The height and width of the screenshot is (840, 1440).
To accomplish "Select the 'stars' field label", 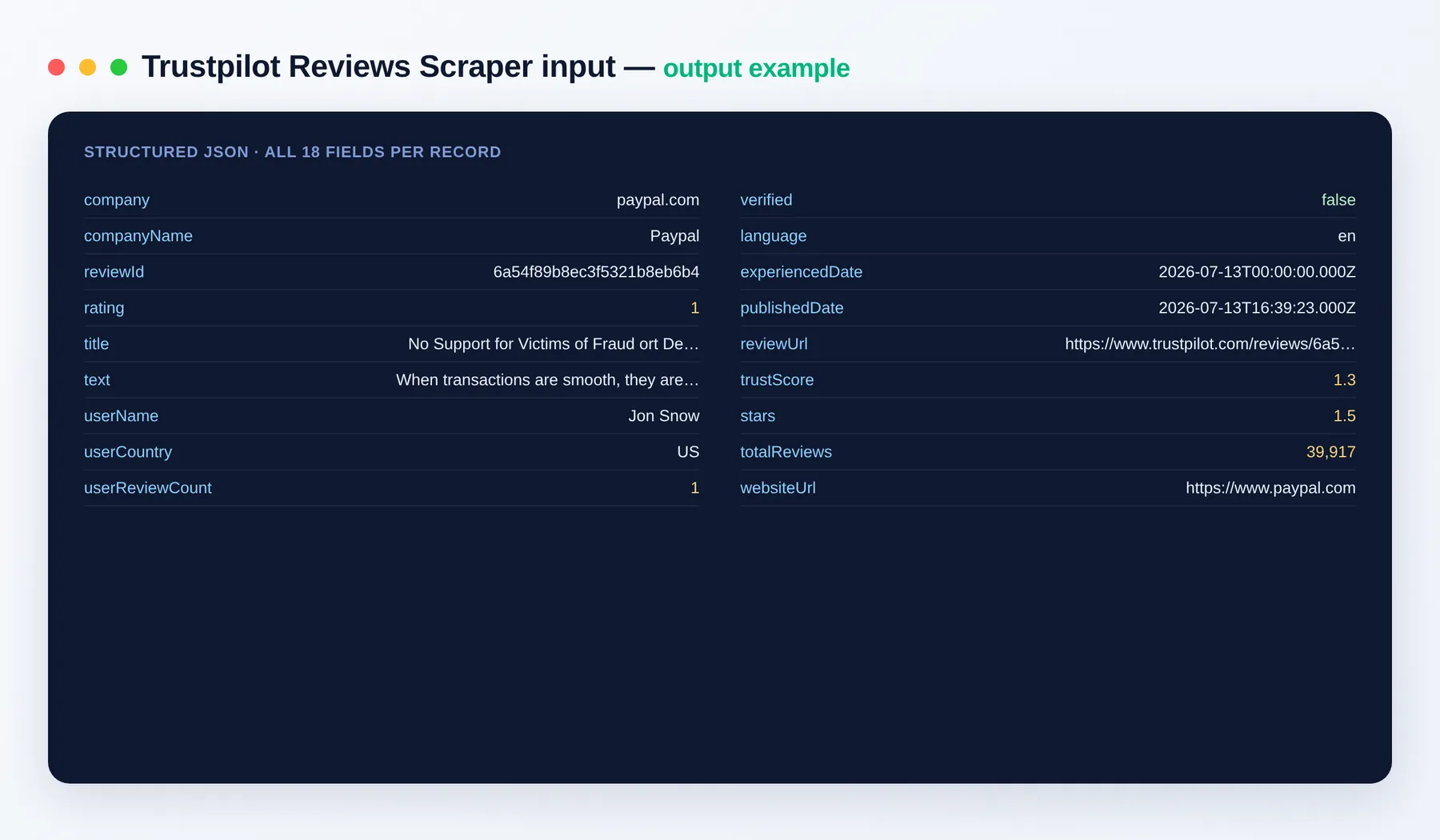I will pyautogui.click(x=758, y=416).
